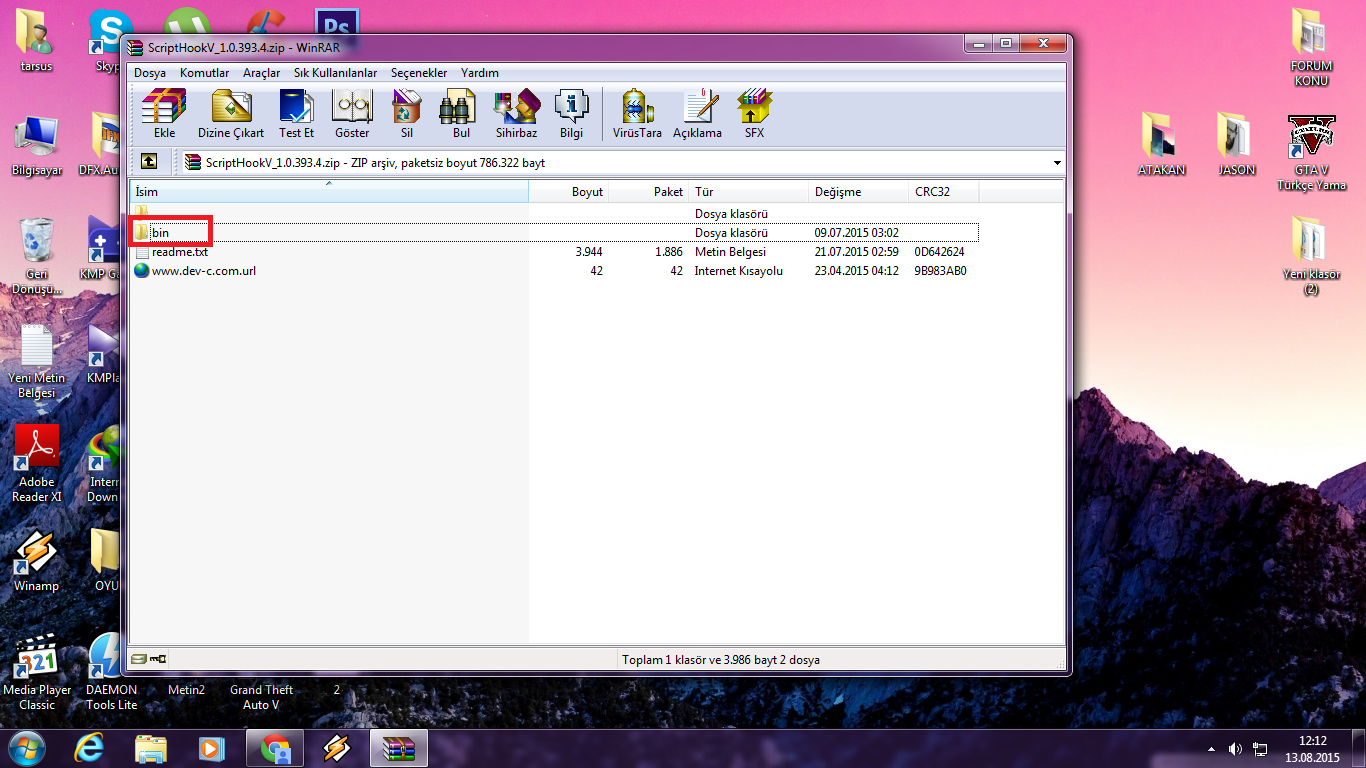This screenshot has height=768, width=1366.
Task: Select the tarsus user folder icon
Action: pos(36,41)
